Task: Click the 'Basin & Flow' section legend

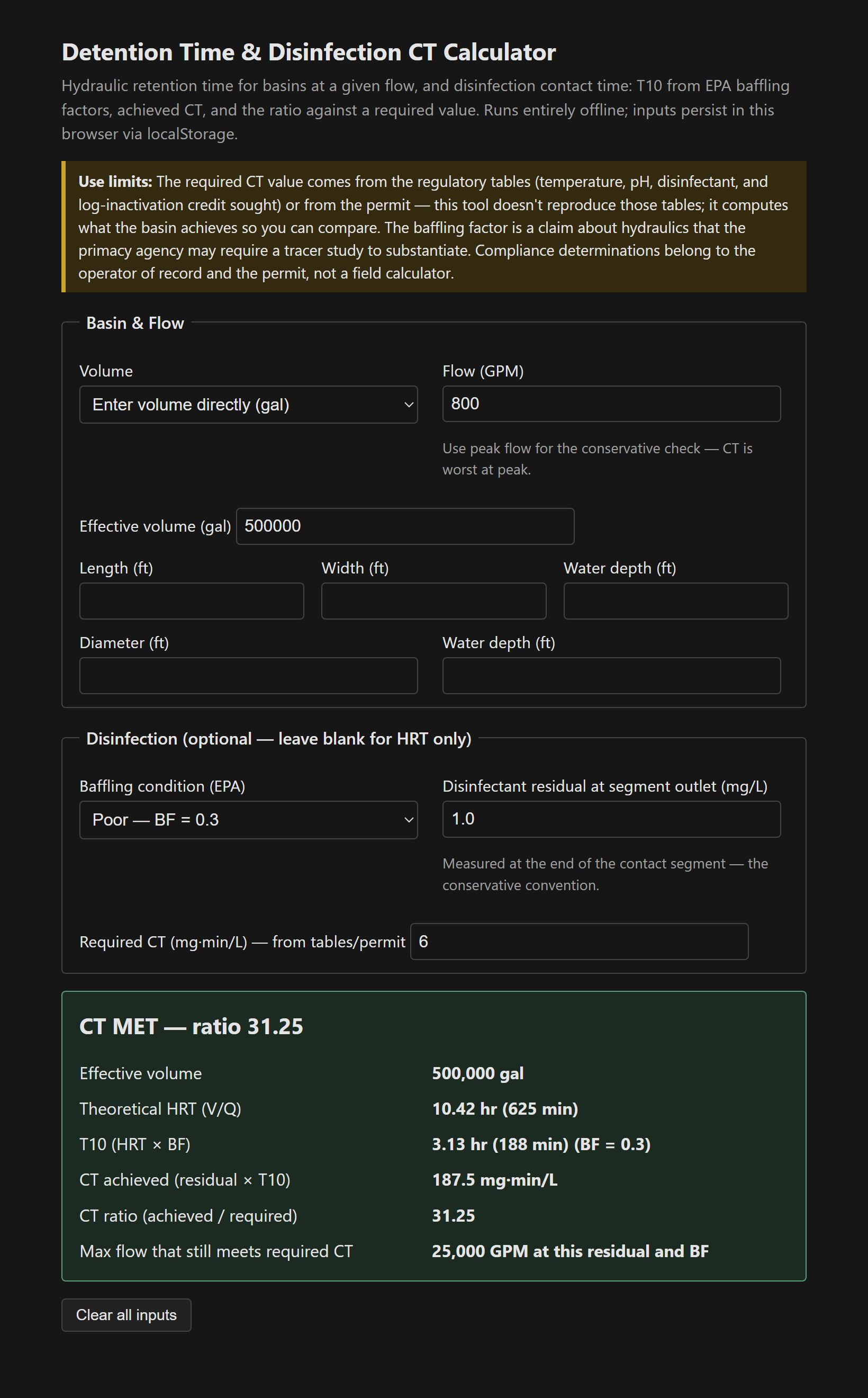Action: 135,323
